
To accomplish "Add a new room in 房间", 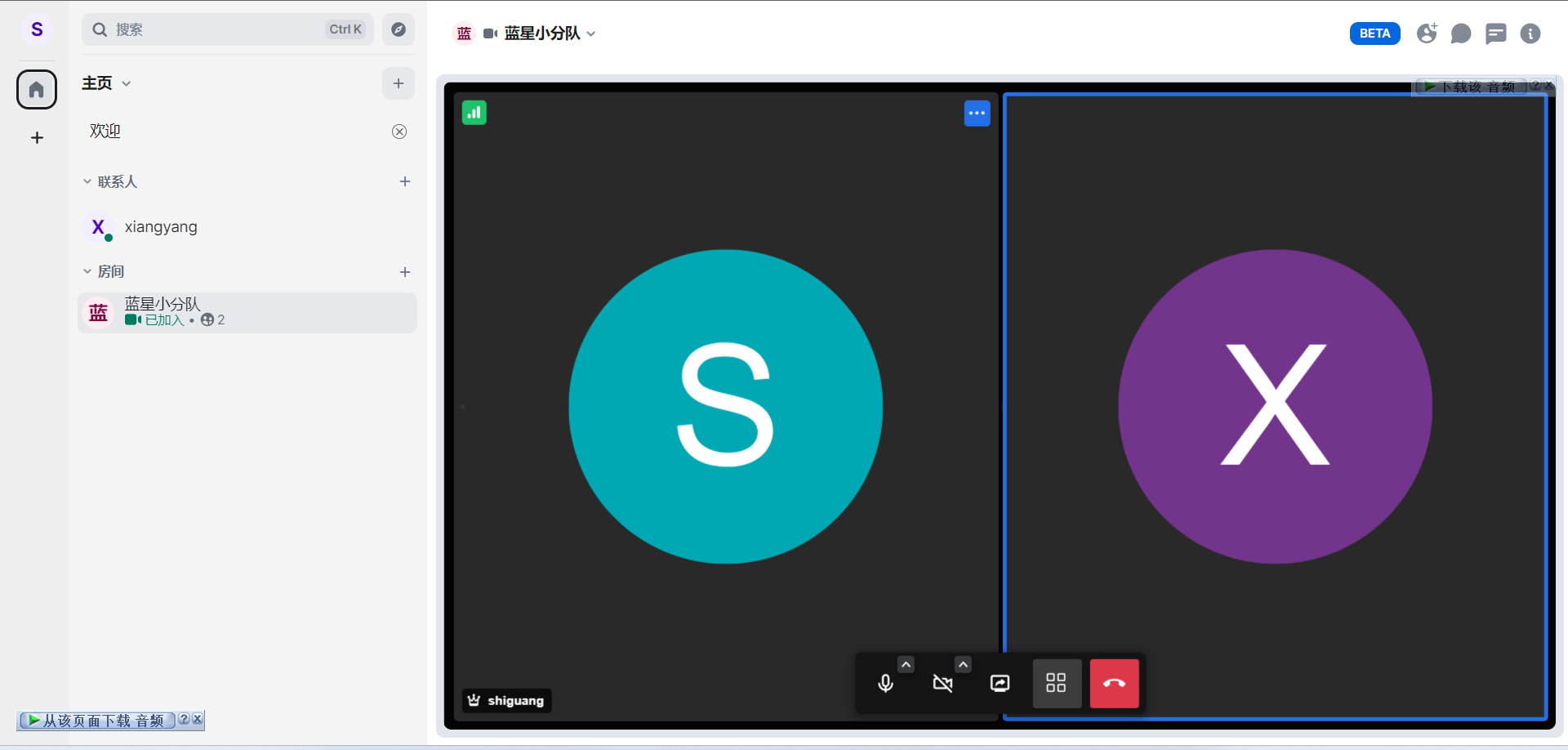I will point(405,272).
